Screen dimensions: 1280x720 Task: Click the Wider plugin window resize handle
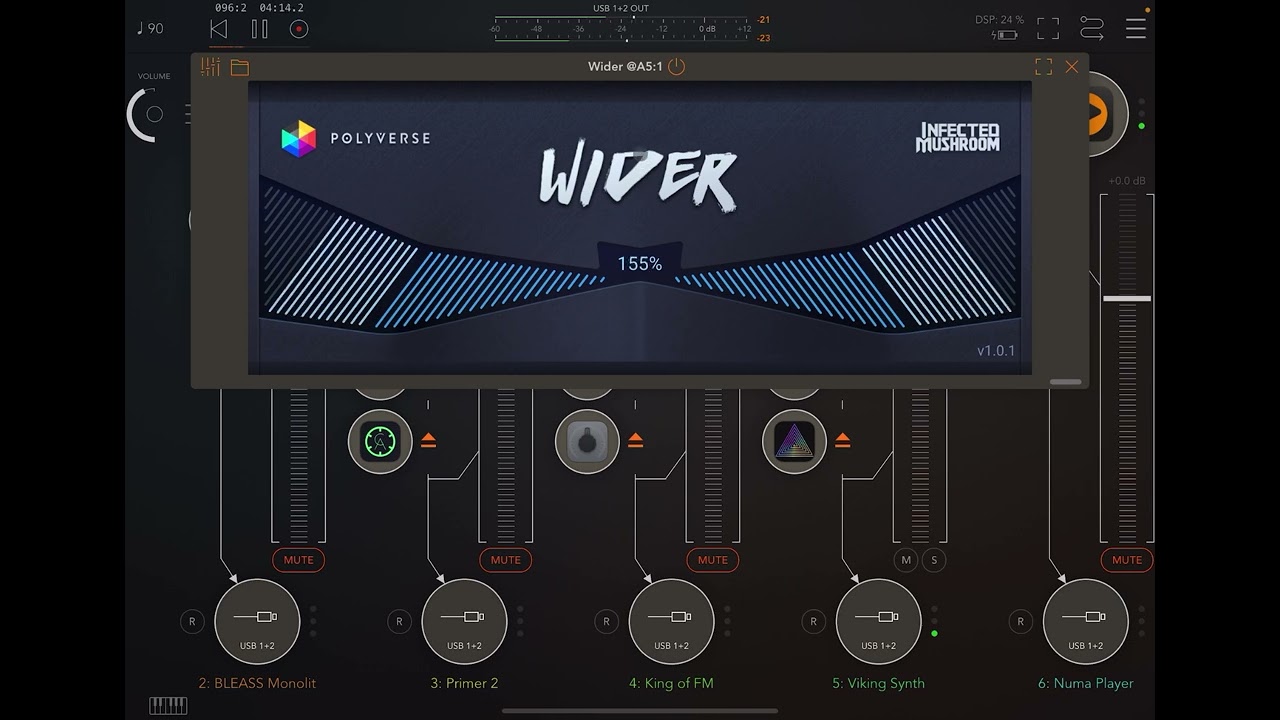(1065, 381)
